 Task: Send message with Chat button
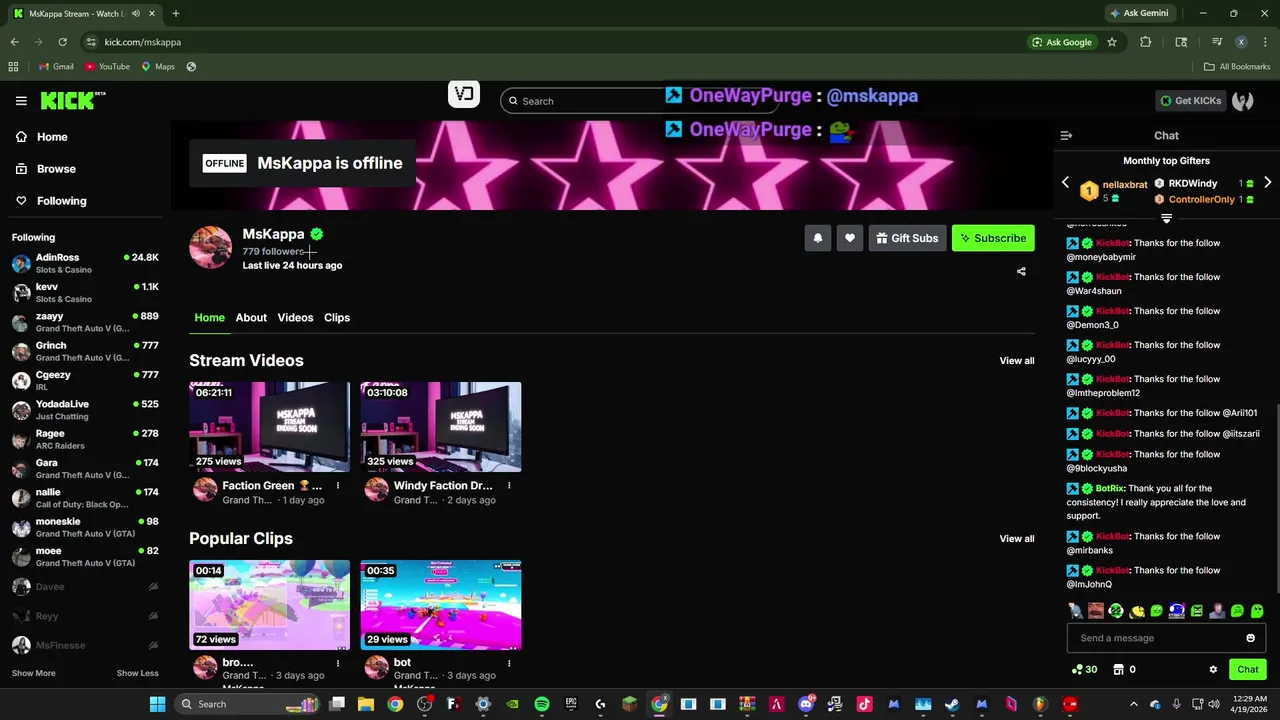[1248, 670]
